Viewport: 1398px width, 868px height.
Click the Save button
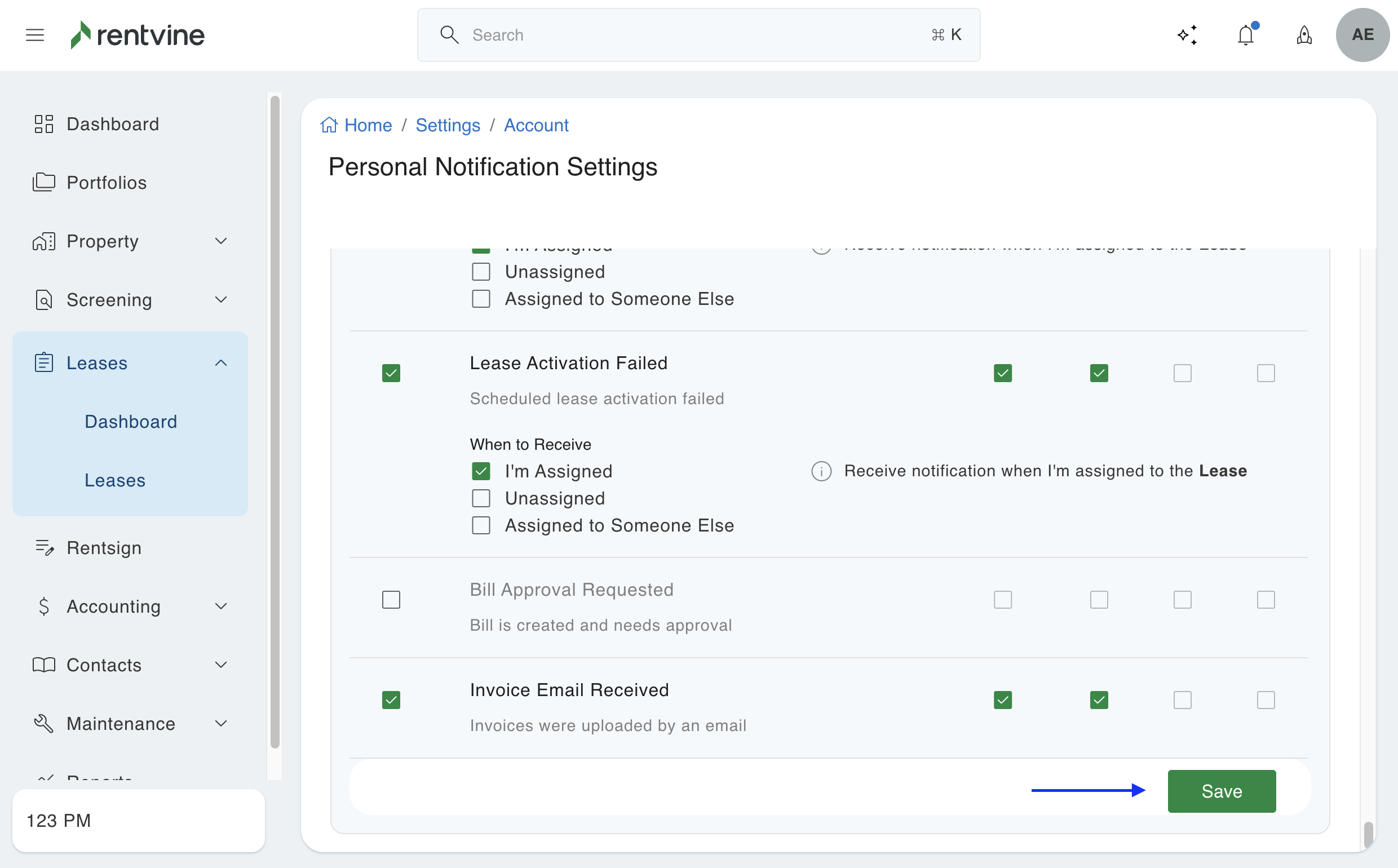[x=1221, y=791]
